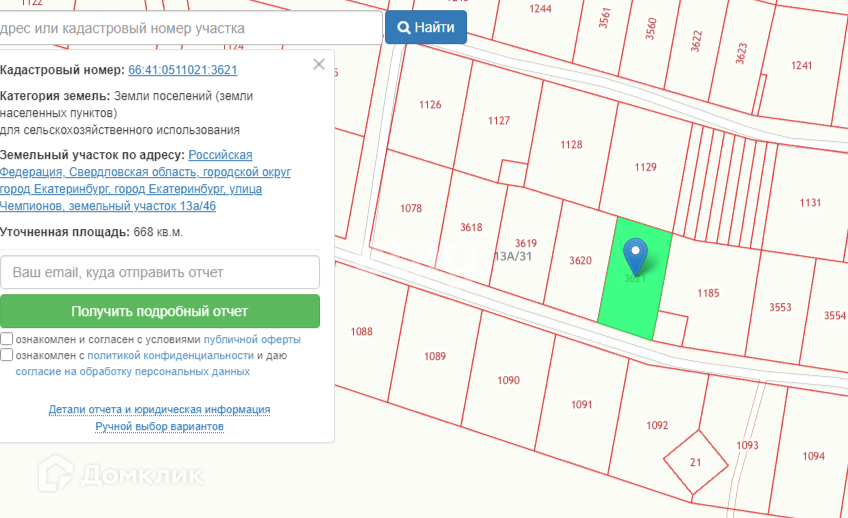This screenshot has height=518, width=848.
Task: Click the Найти search button
Action: click(x=426, y=27)
